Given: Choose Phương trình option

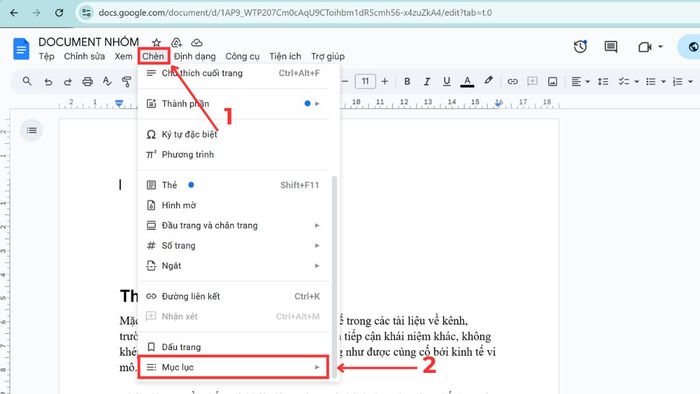Looking at the screenshot, I should (x=233, y=154).
